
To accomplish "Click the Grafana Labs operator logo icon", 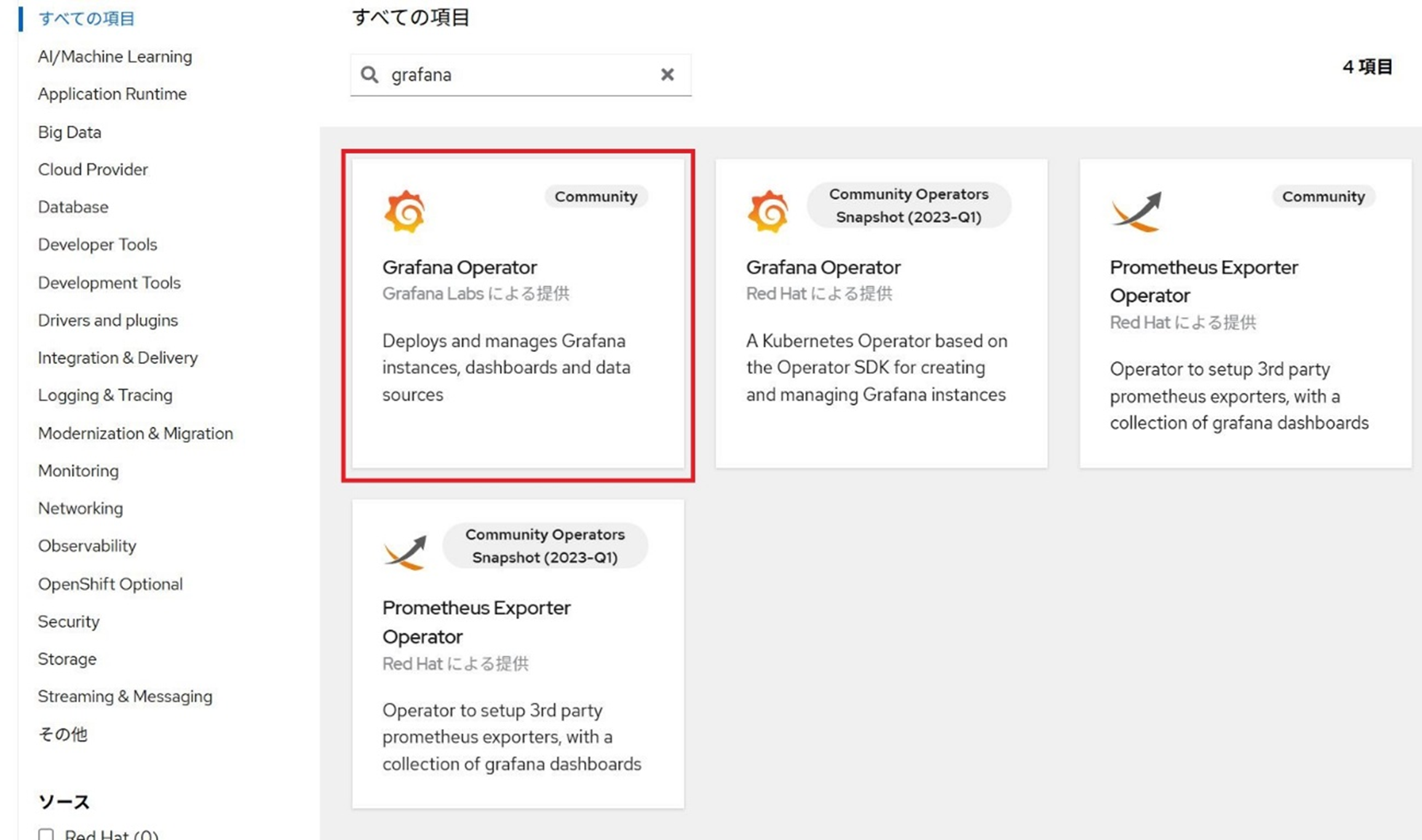I will tap(405, 212).
